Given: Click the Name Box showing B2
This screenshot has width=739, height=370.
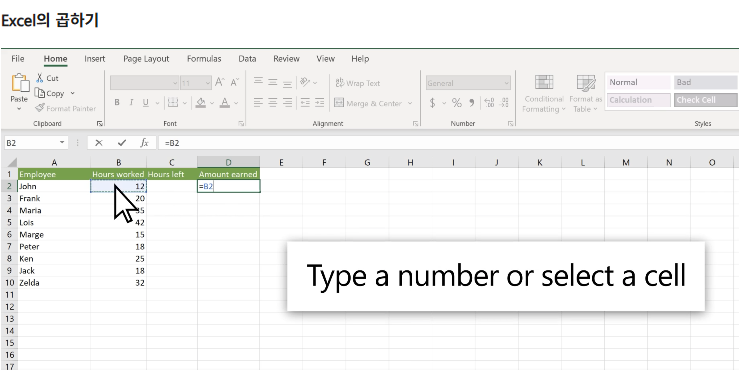Looking at the screenshot, I should (x=31, y=142).
